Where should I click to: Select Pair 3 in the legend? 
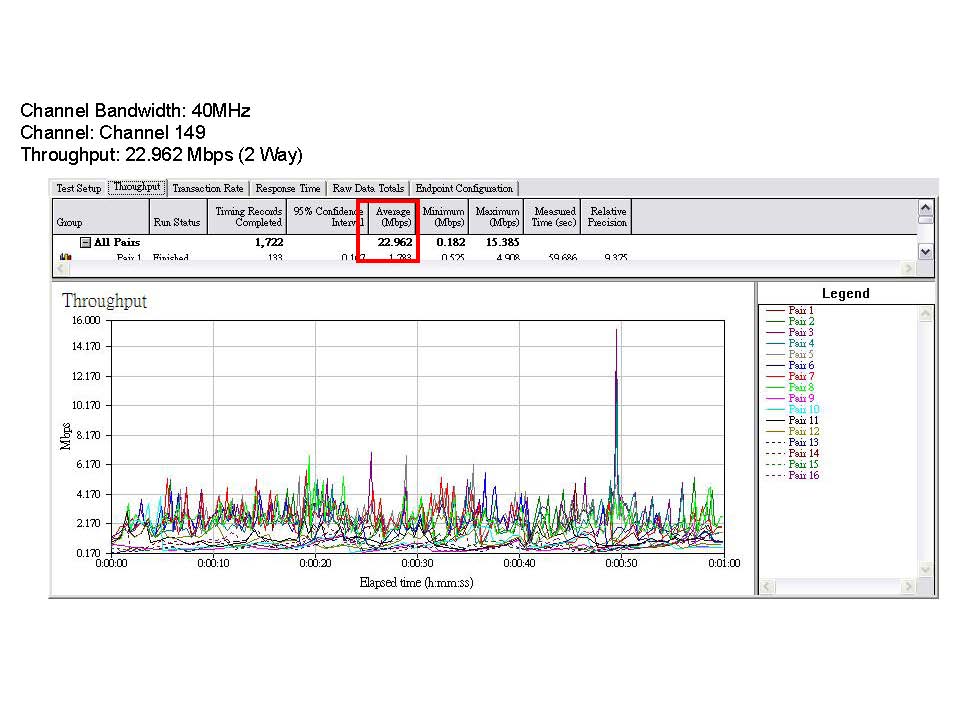[801, 332]
